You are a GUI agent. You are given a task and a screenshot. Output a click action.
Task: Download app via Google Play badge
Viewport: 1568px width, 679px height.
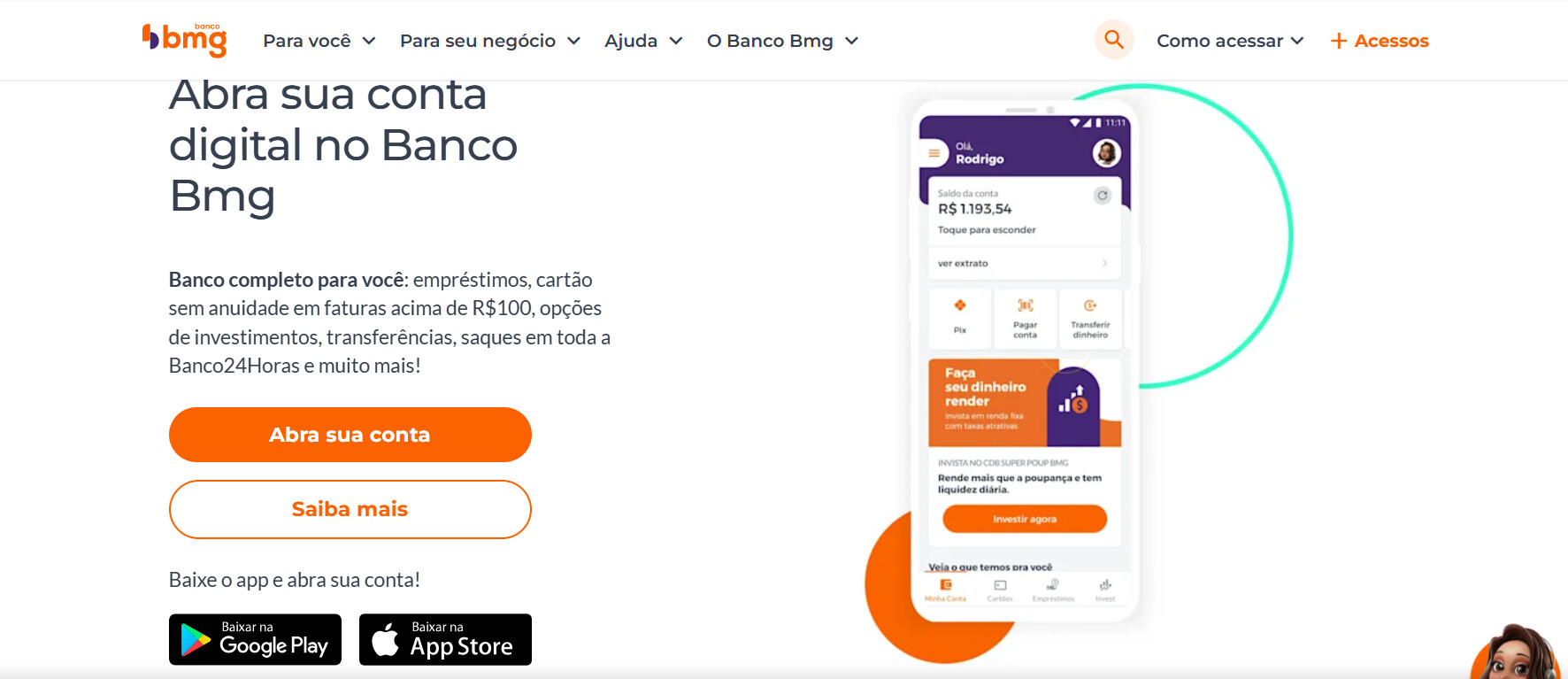point(255,639)
